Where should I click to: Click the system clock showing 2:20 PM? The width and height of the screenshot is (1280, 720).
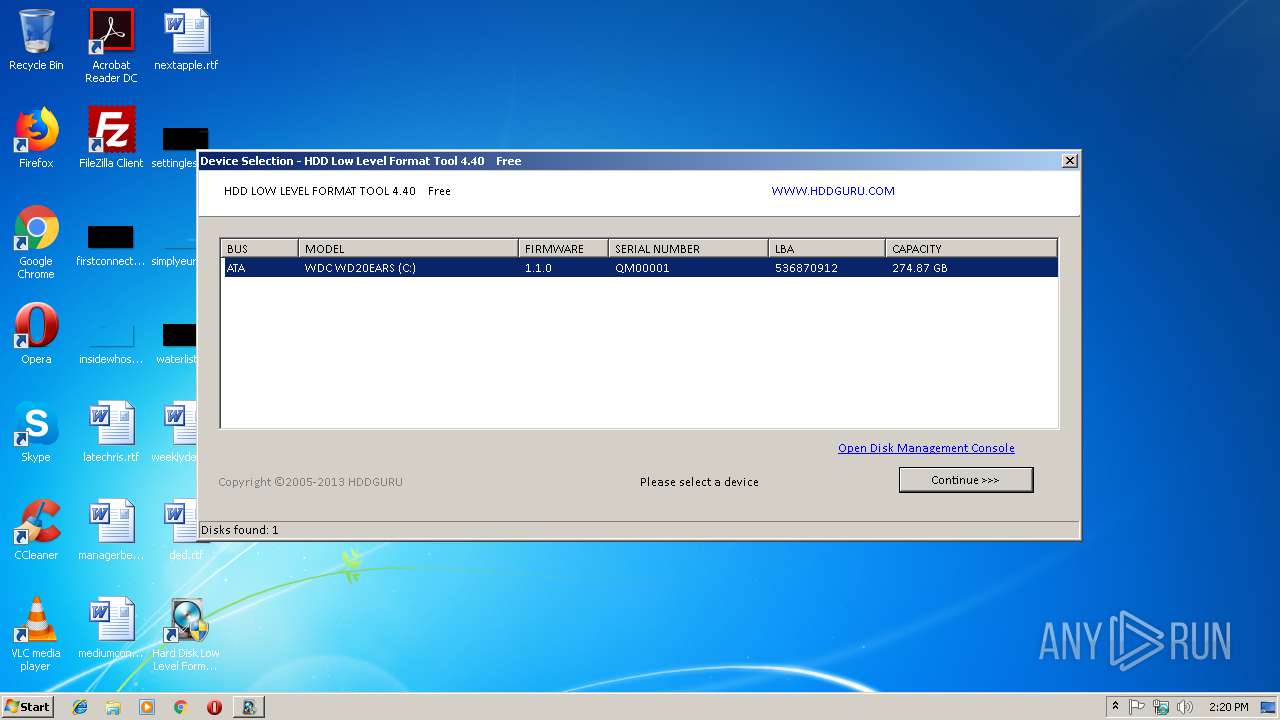[1228, 707]
